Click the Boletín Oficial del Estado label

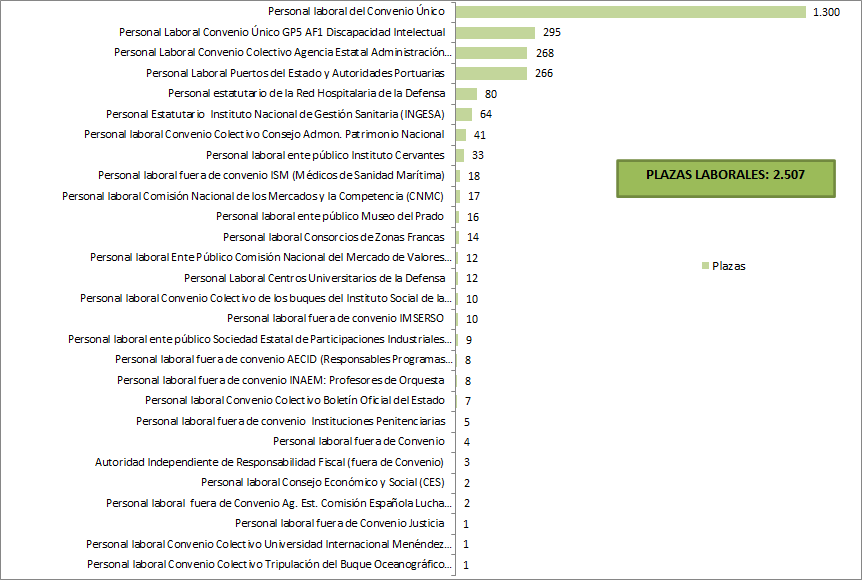coord(295,400)
